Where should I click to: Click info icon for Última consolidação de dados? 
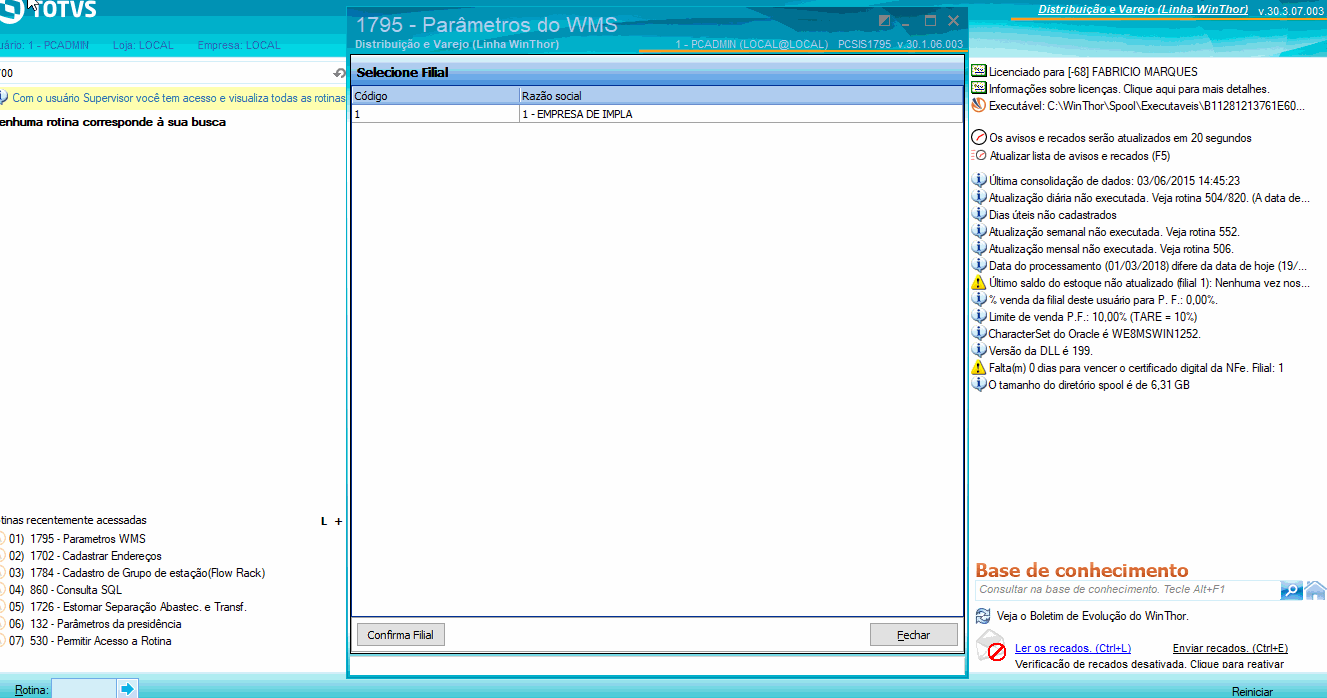pyautogui.click(x=979, y=181)
